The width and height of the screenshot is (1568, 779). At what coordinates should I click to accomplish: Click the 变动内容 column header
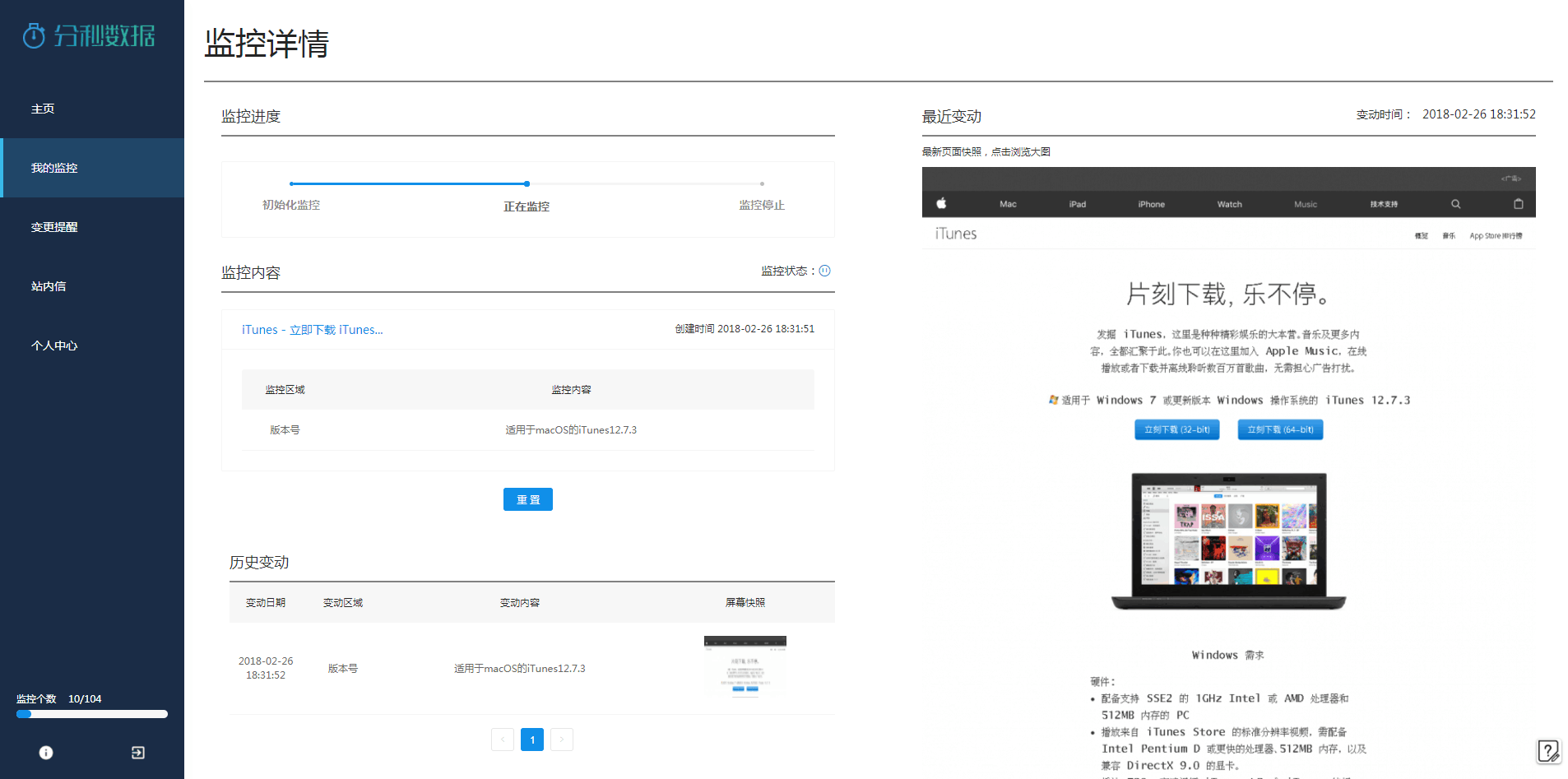[520, 603]
